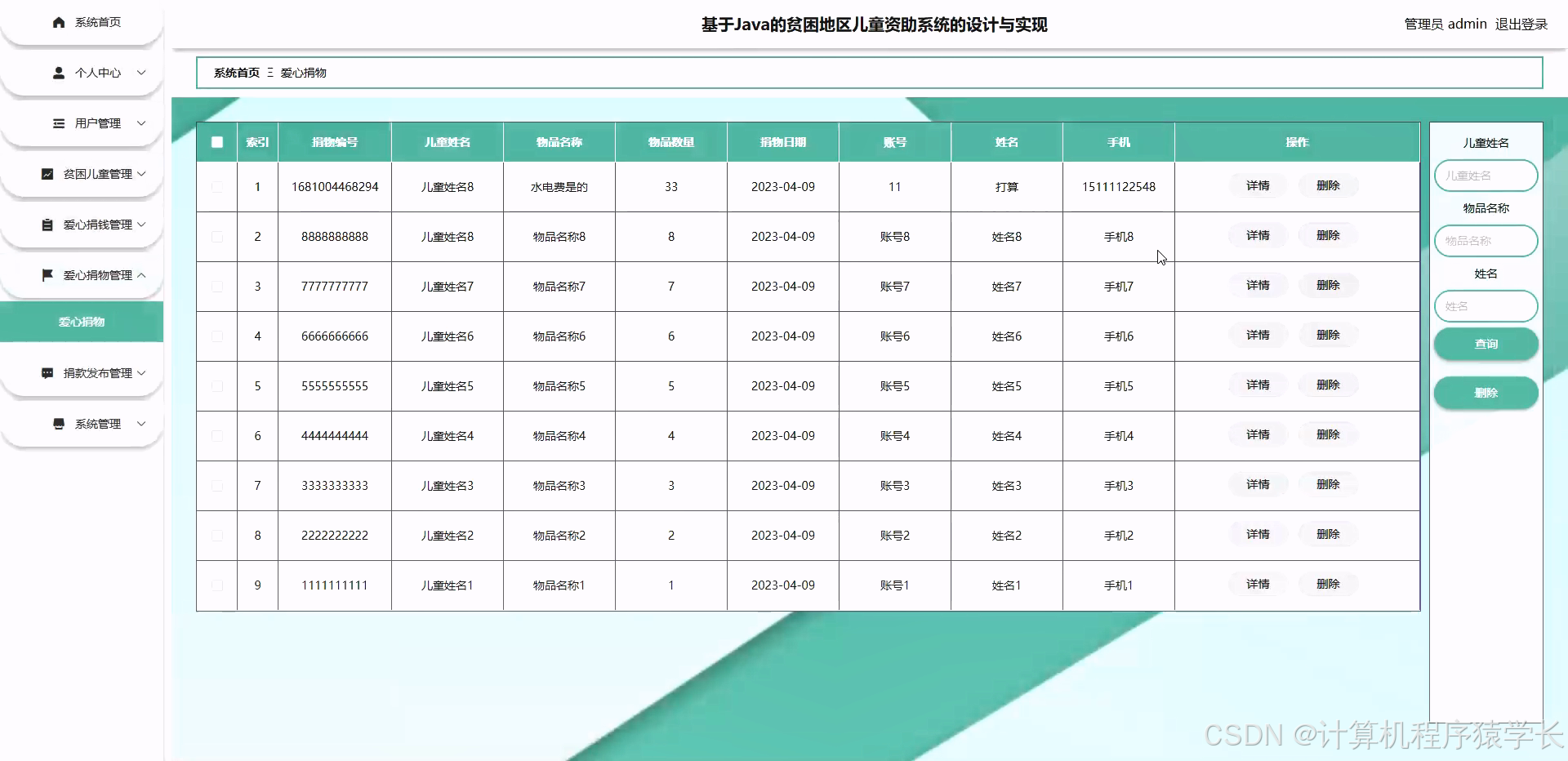Open 贫困儿童管理 via its picture icon
Viewport: 1568px width, 761px height.
[47, 173]
